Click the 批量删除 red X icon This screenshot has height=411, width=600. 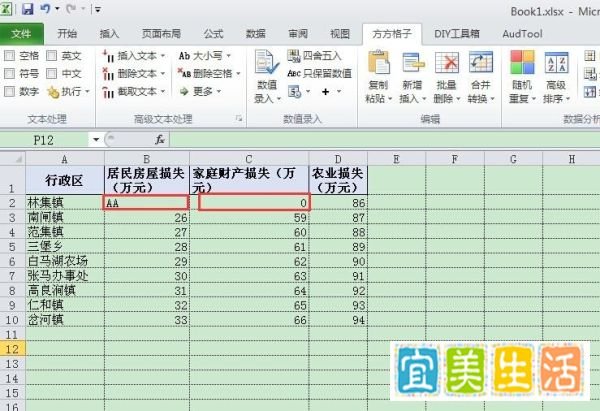[447, 62]
